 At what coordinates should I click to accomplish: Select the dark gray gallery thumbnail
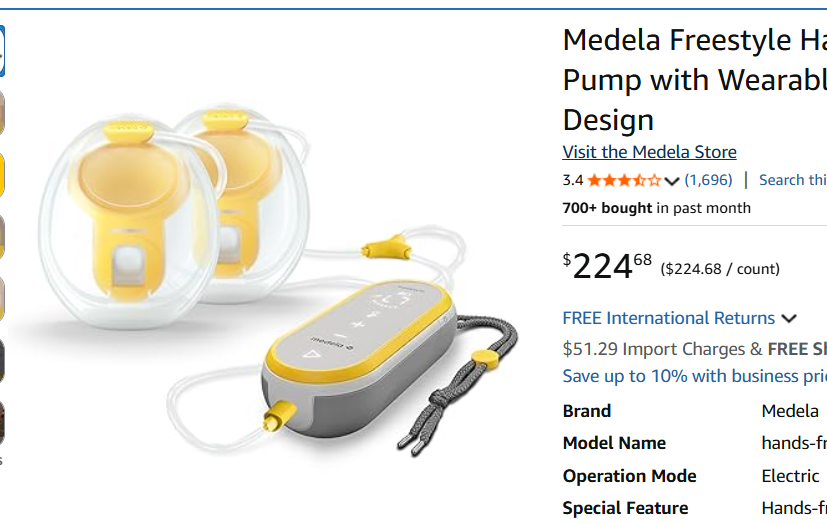click(2, 361)
